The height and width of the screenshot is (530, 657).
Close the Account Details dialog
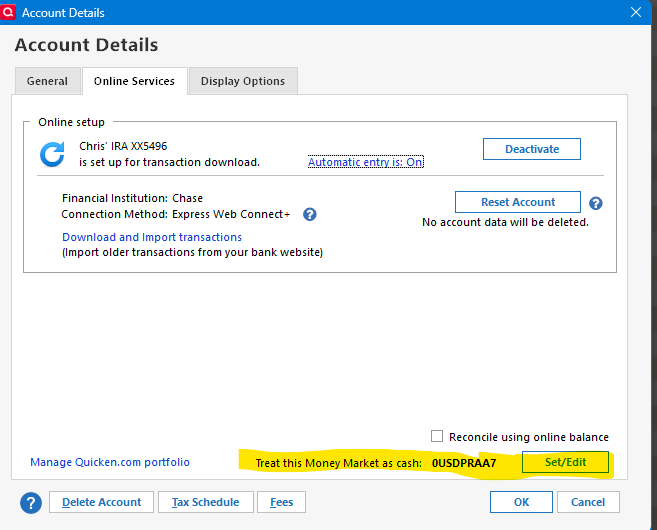pyautogui.click(x=636, y=12)
